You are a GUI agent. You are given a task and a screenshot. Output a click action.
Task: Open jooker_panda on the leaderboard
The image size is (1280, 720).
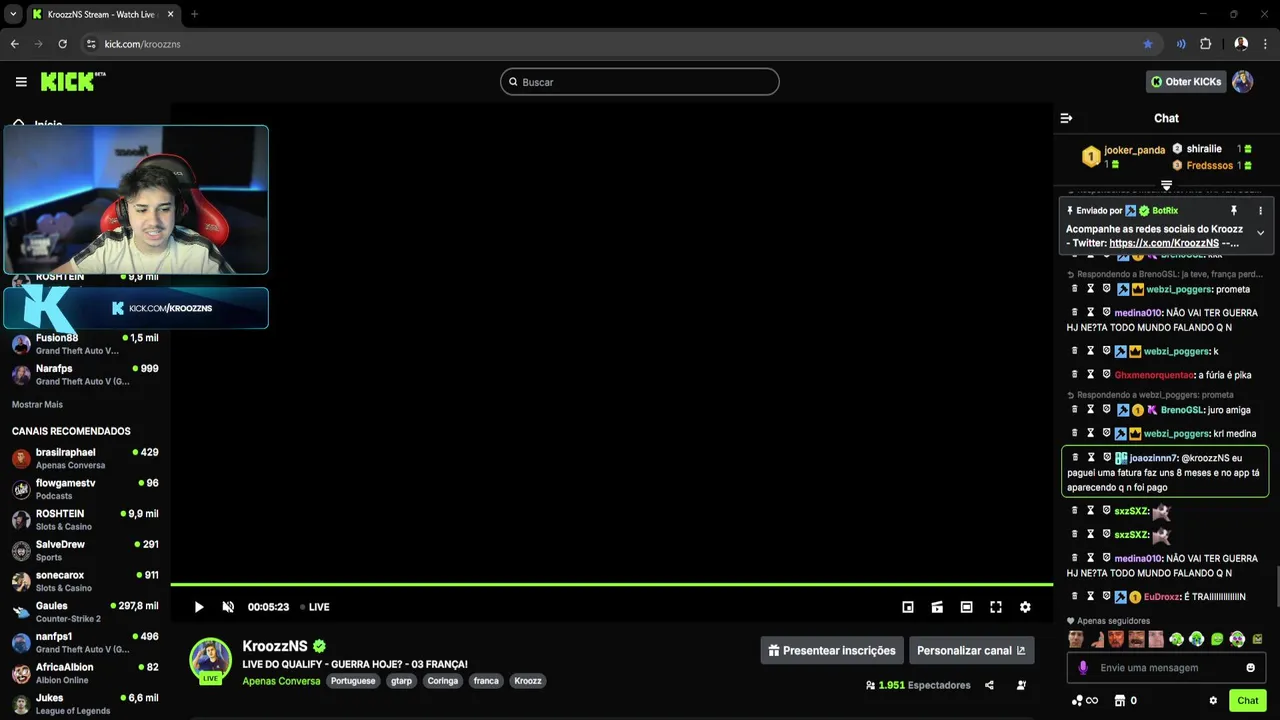pyautogui.click(x=1134, y=150)
